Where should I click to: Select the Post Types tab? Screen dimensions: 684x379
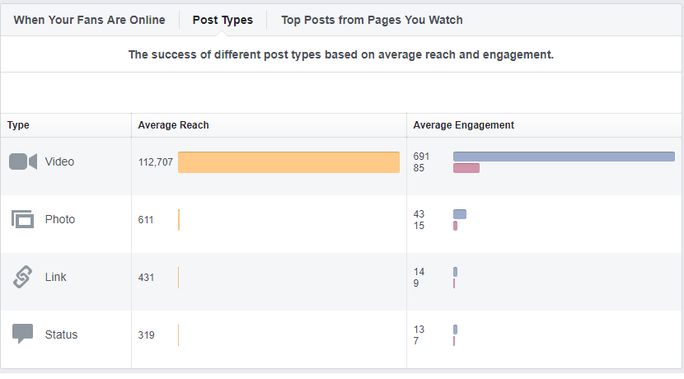(222, 20)
